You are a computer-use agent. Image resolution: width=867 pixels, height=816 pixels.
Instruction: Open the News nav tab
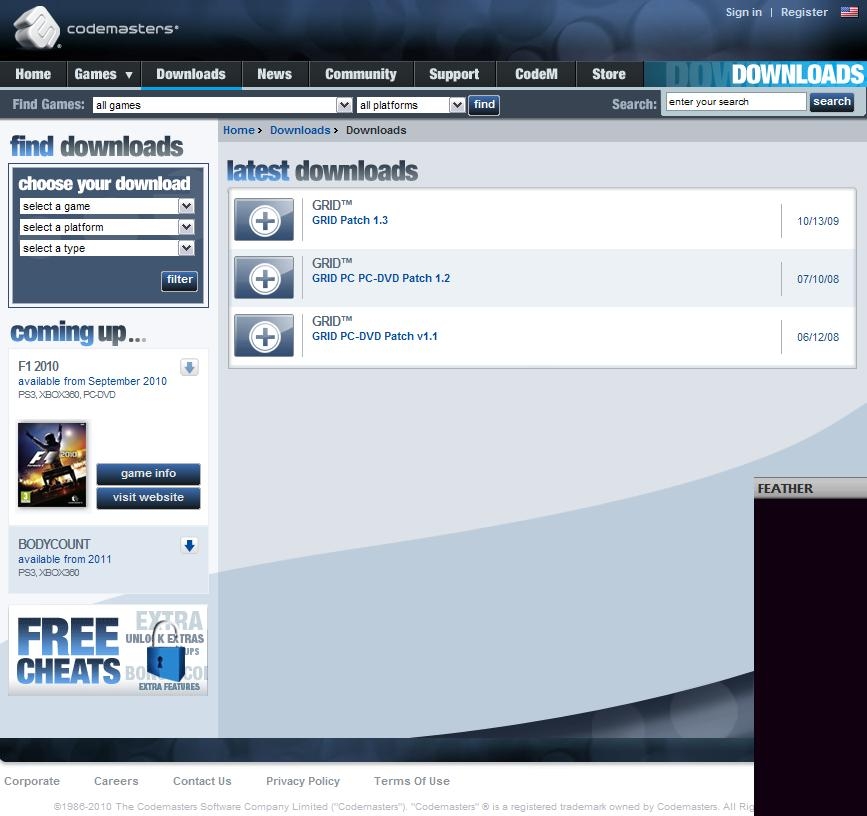275,74
